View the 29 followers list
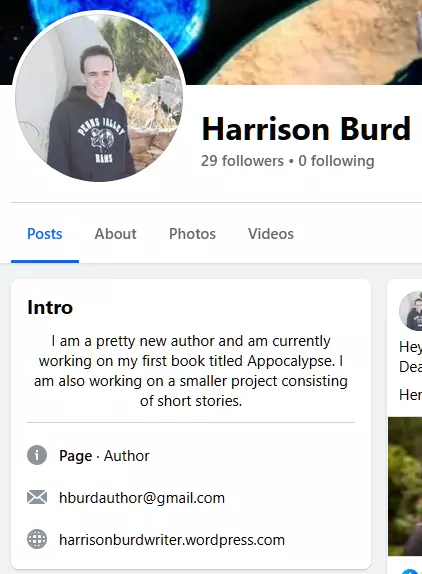Viewport: 422px width, 574px height. pos(242,161)
